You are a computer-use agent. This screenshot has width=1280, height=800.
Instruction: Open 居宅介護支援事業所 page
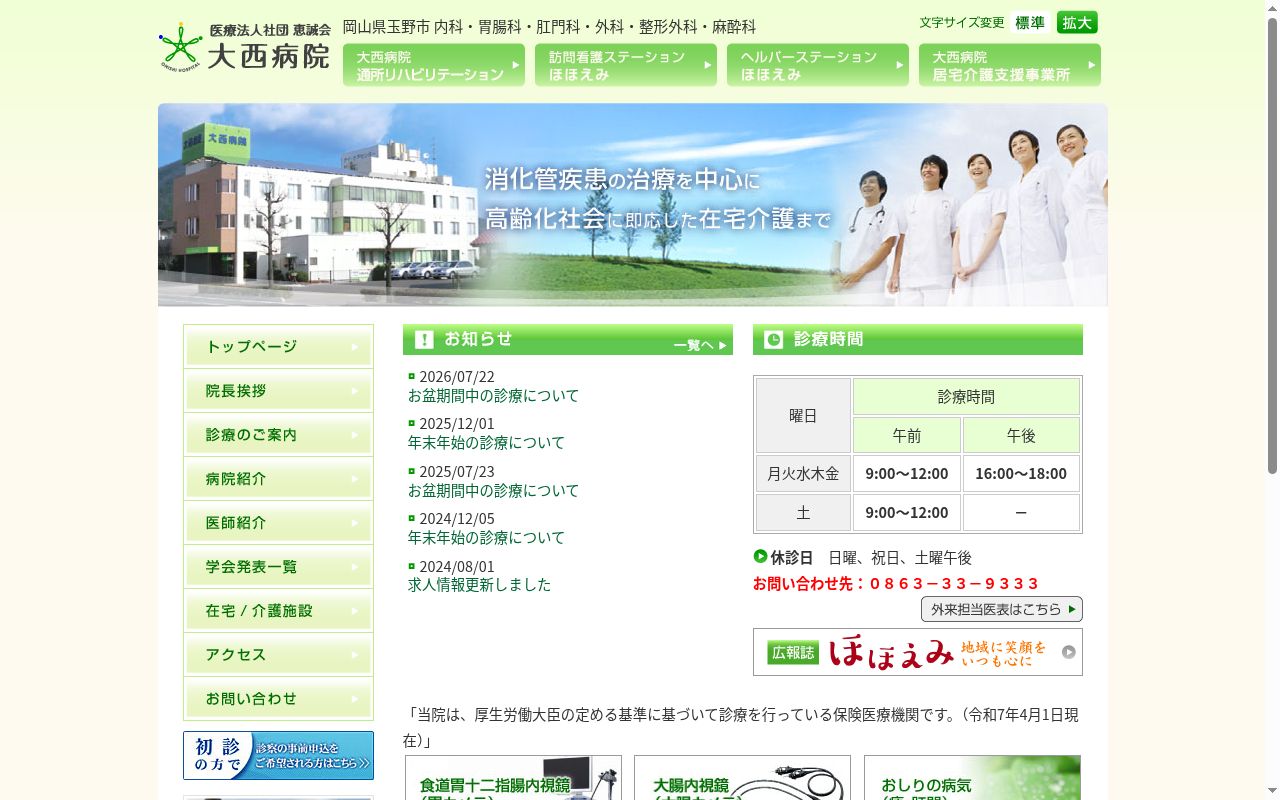pyautogui.click(x=1010, y=65)
